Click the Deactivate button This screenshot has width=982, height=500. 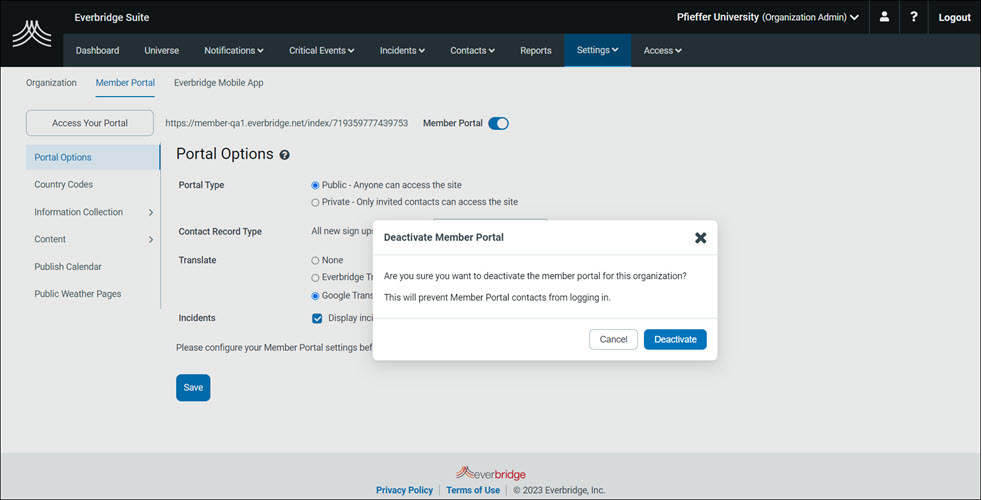point(675,340)
